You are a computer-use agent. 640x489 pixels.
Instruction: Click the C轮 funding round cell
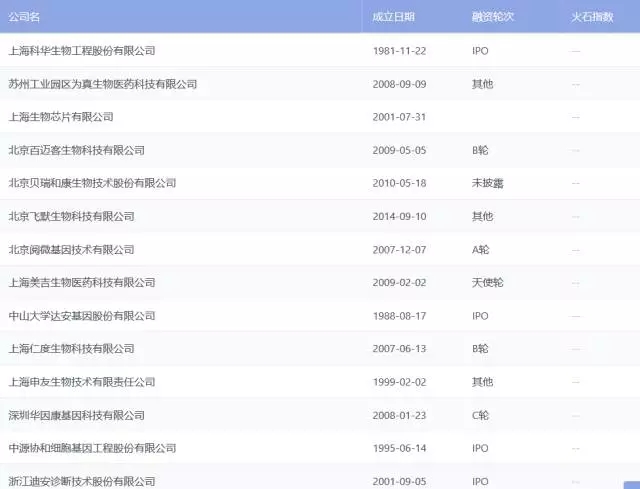[480, 415]
